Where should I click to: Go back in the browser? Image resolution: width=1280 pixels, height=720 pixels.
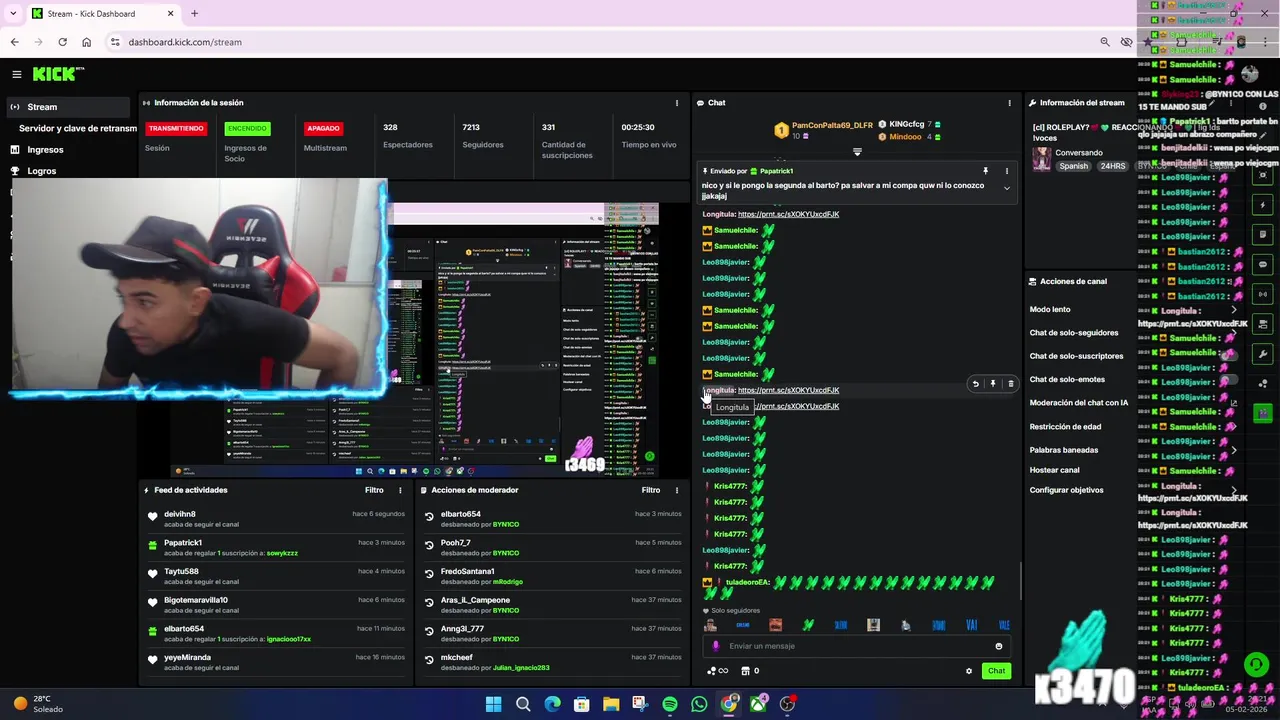(x=14, y=42)
